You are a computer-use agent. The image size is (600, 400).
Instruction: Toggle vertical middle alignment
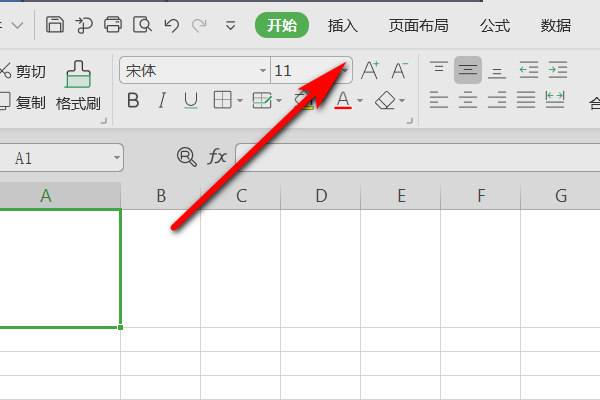click(x=468, y=70)
